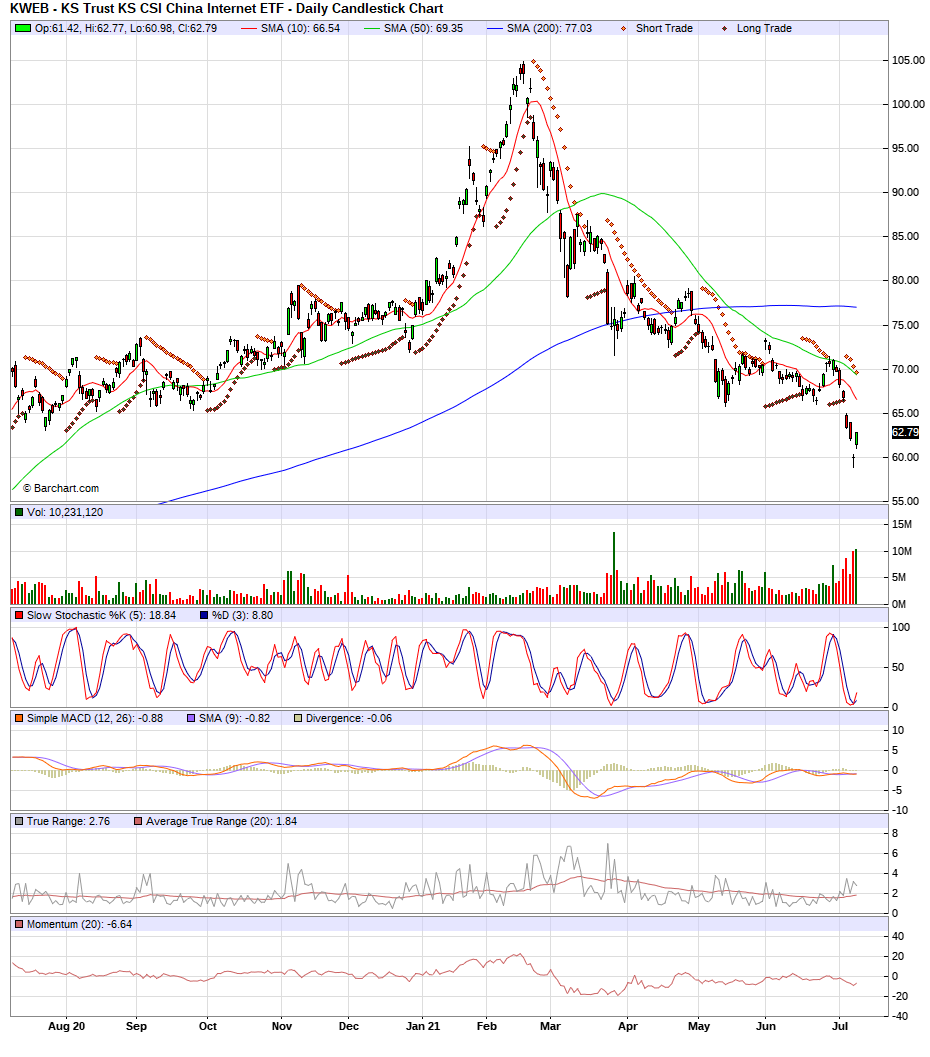Click the 80.00 price axis label
Image resolution: width=930 pixels, height=1057 pixels.
tap(905, 280)
